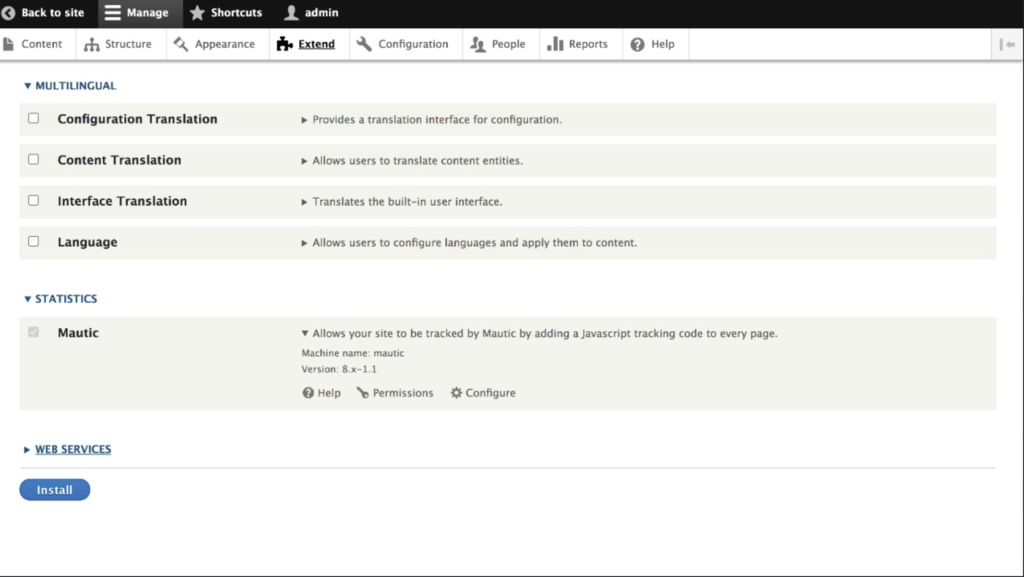Click the Appearance paintbrush icon
Viewport: 1024px width, 577px height.
pos(181,44)
